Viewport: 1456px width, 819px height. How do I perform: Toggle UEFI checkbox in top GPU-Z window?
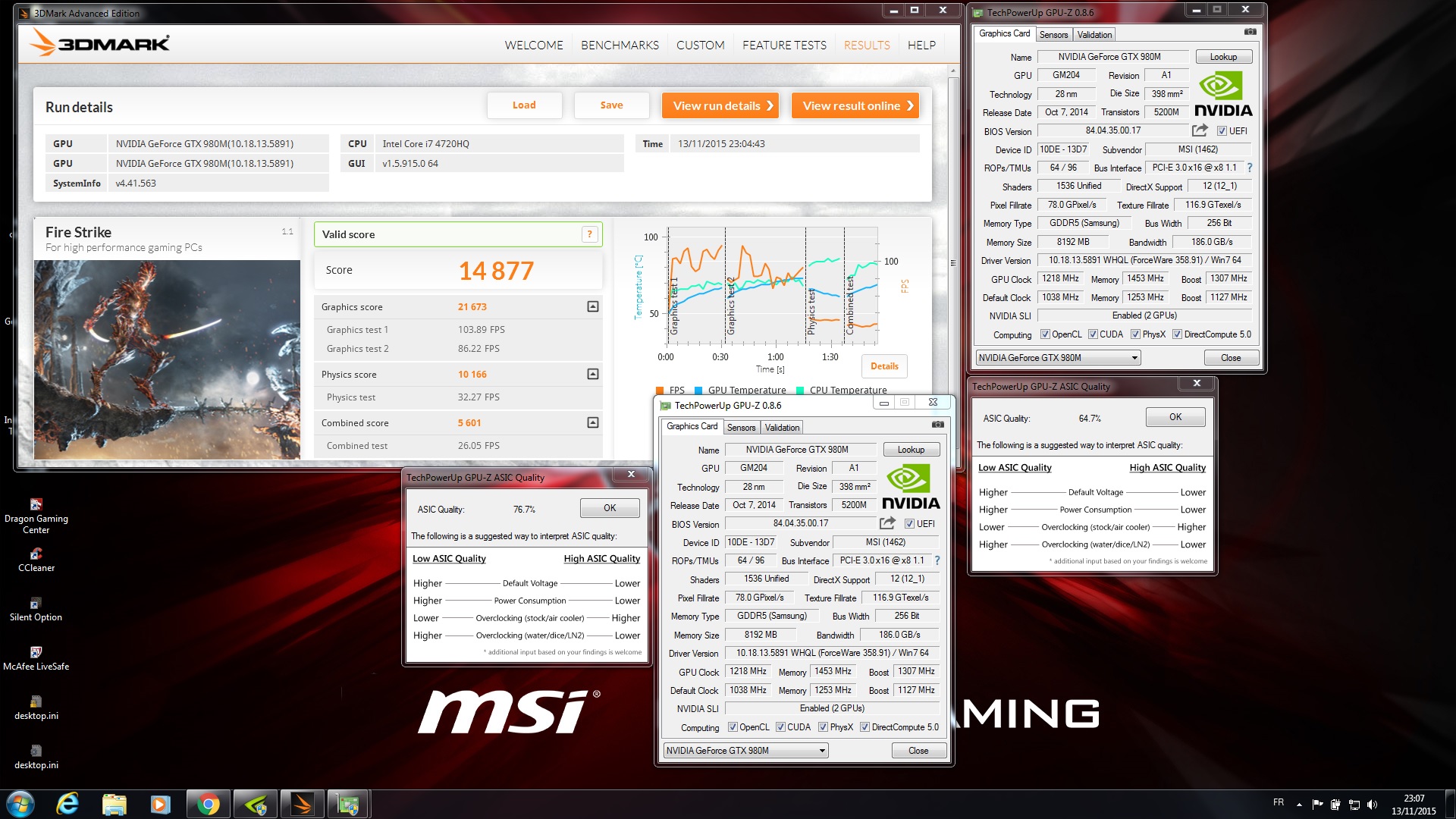(1222, 131)
